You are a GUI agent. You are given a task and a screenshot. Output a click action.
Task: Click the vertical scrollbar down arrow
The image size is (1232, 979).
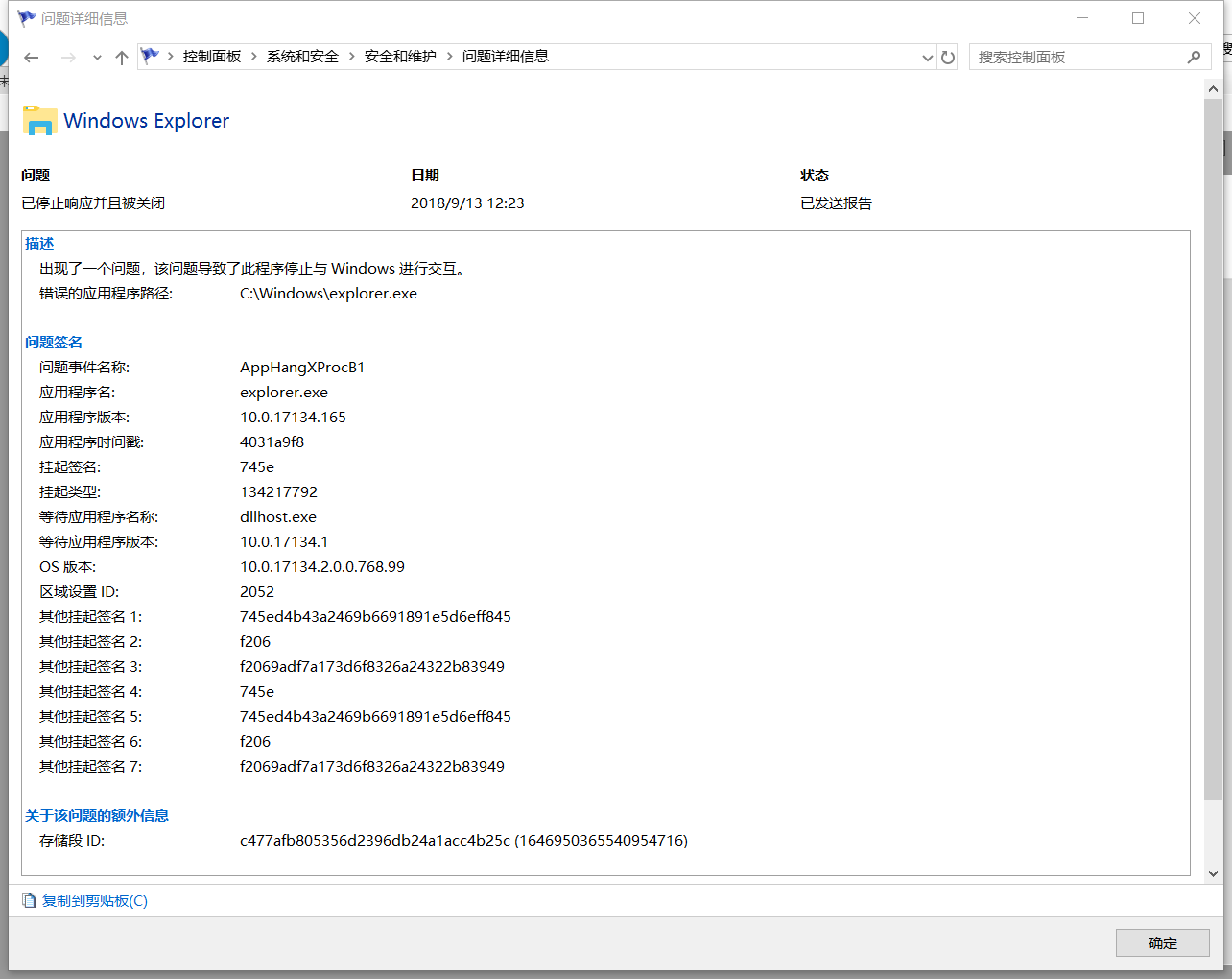pyautogui.click(x=1214, y=873)
